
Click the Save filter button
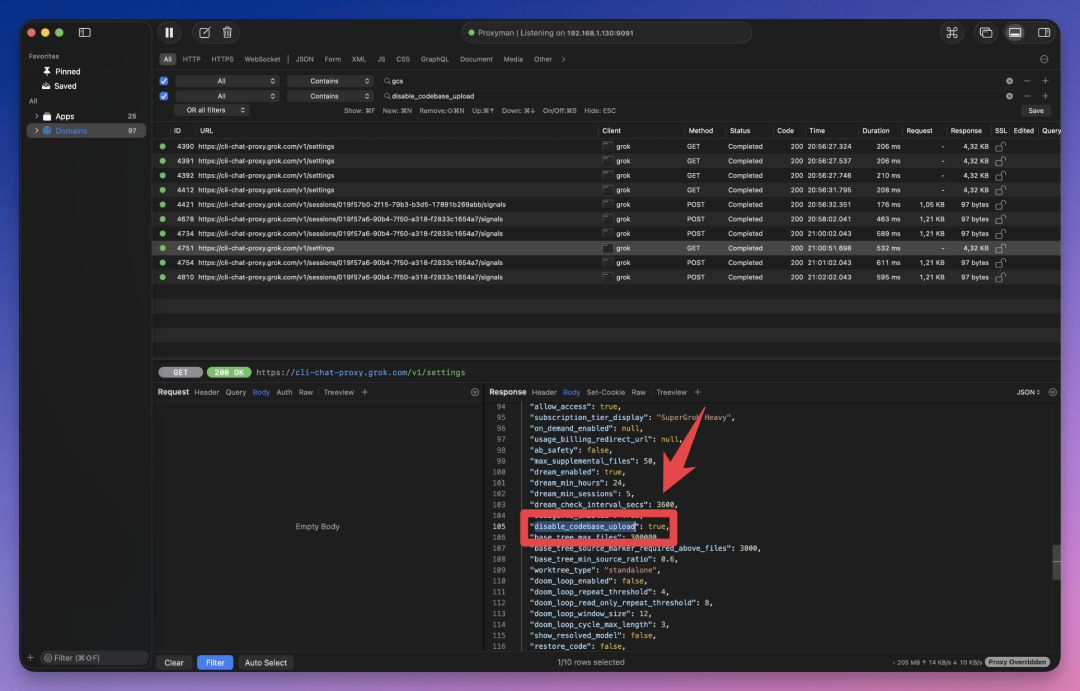pos(1035,110)
